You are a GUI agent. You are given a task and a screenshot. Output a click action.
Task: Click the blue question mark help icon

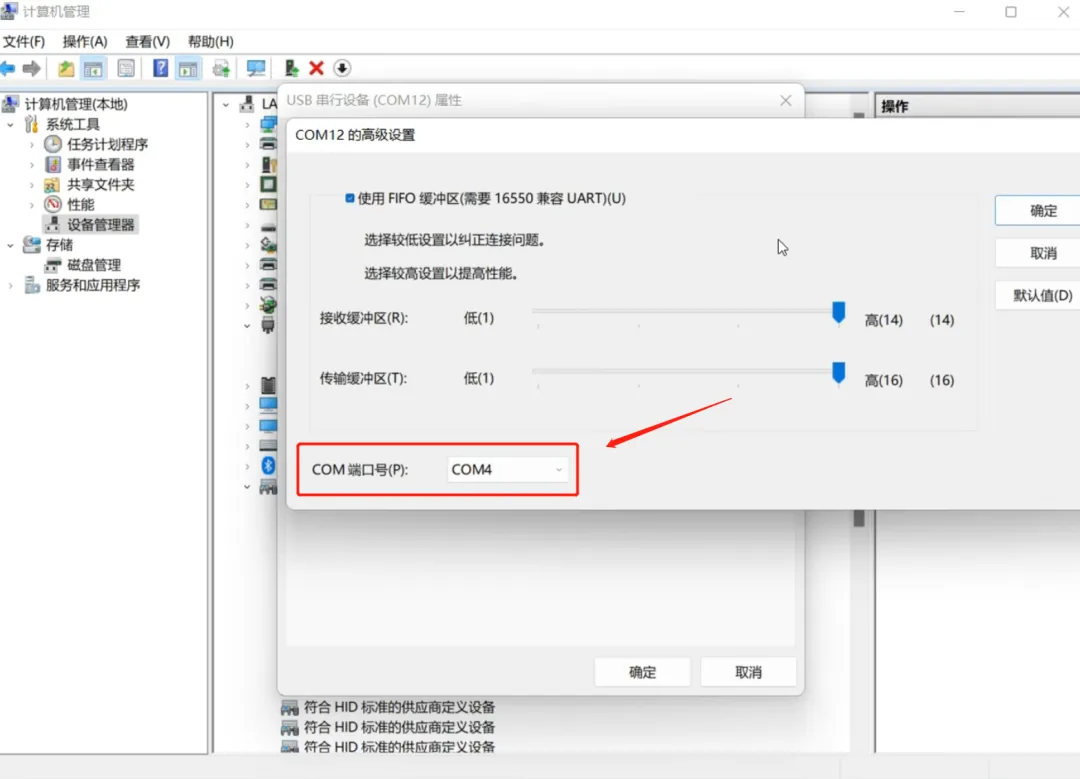[160, 68]
